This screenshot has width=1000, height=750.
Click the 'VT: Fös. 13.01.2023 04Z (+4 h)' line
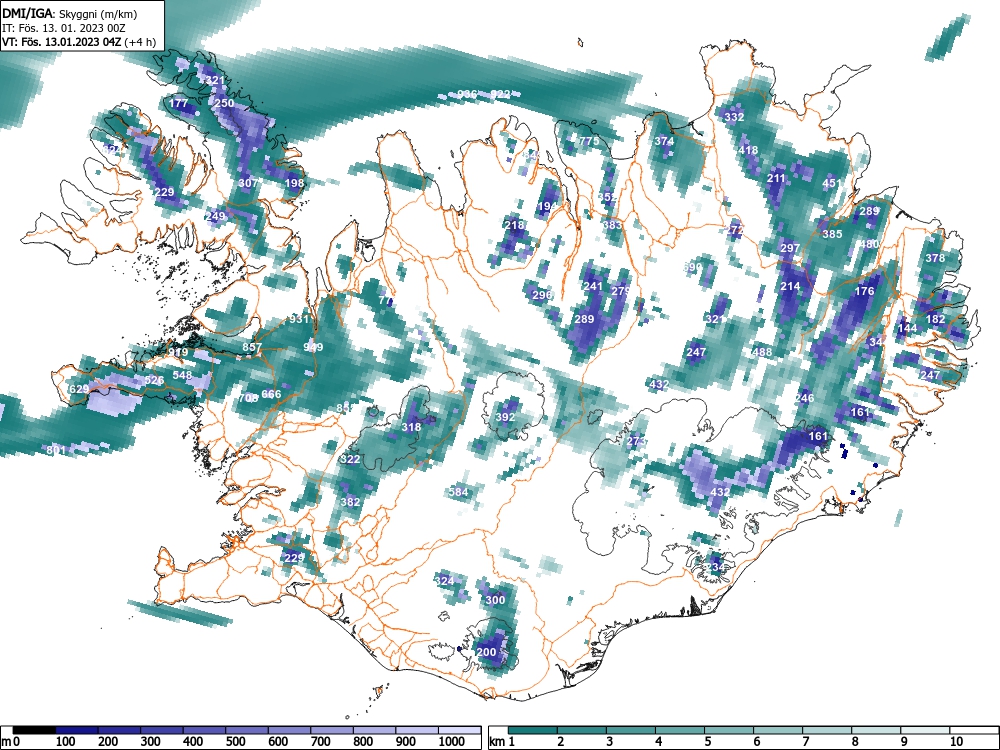point(78,43)
